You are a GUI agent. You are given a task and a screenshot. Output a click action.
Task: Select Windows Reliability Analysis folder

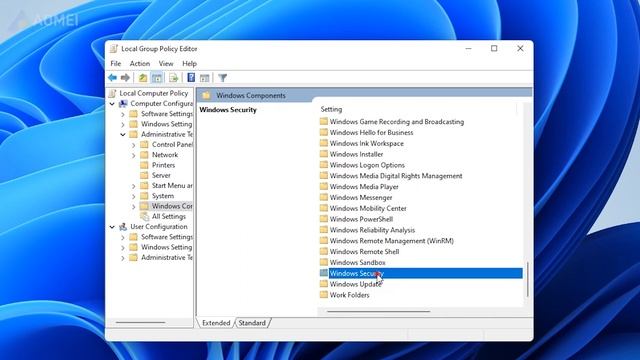(372, 230)
